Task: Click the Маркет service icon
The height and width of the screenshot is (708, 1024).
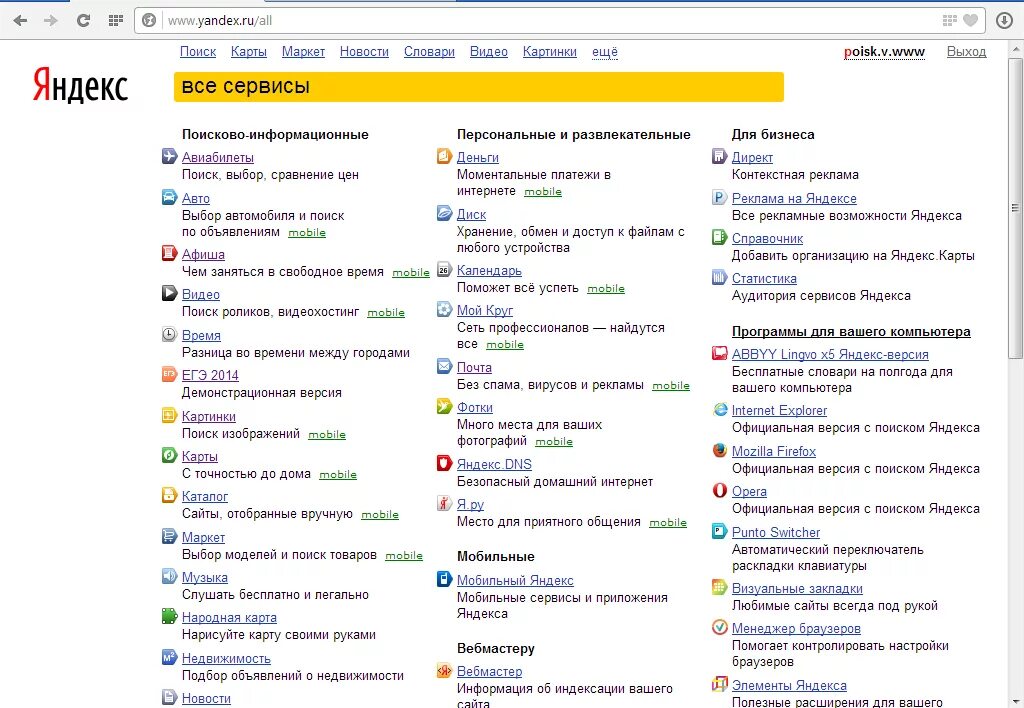Action: point(169,536)
